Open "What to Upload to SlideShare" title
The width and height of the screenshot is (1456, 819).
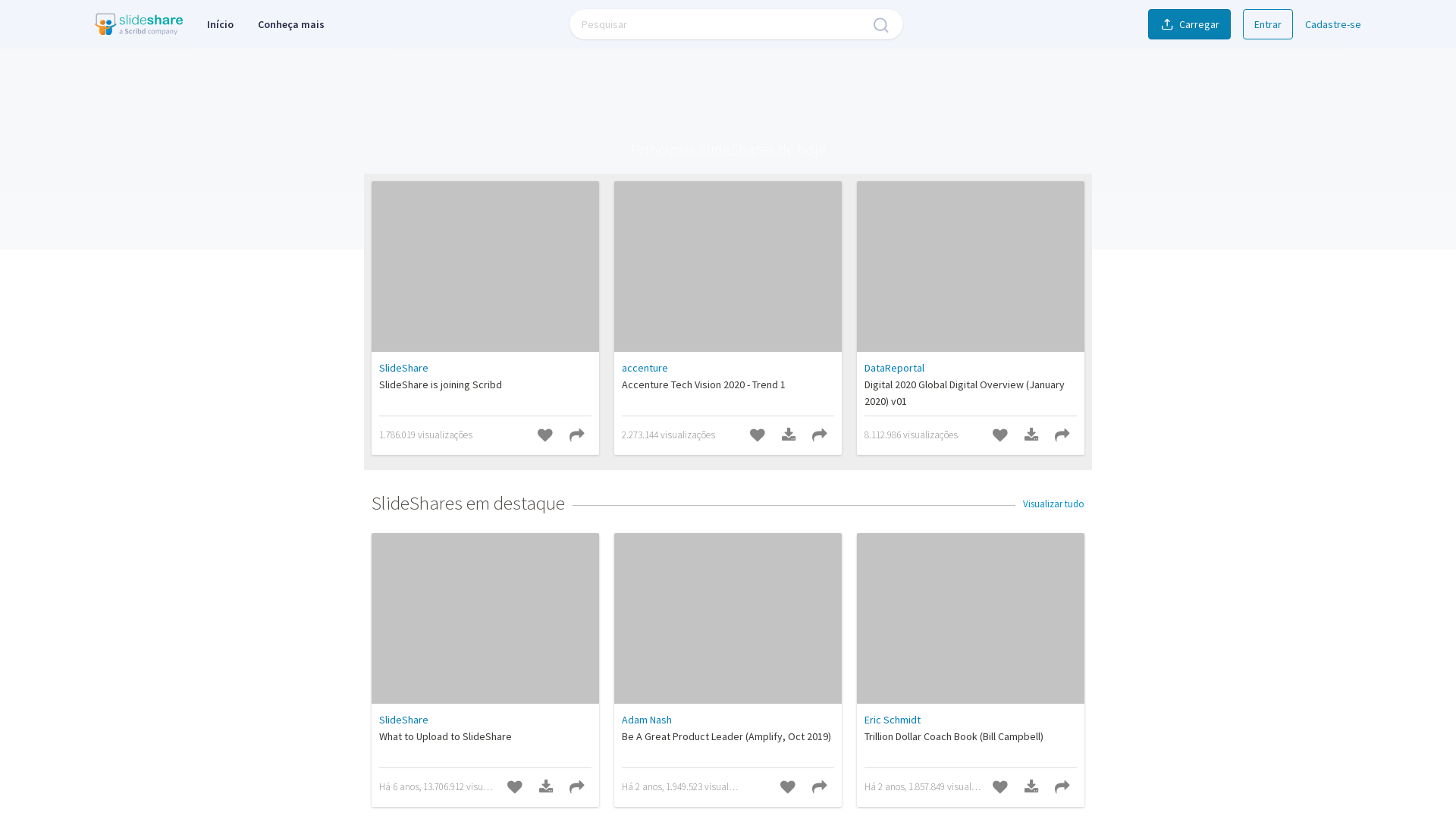[x=445, y=736]
